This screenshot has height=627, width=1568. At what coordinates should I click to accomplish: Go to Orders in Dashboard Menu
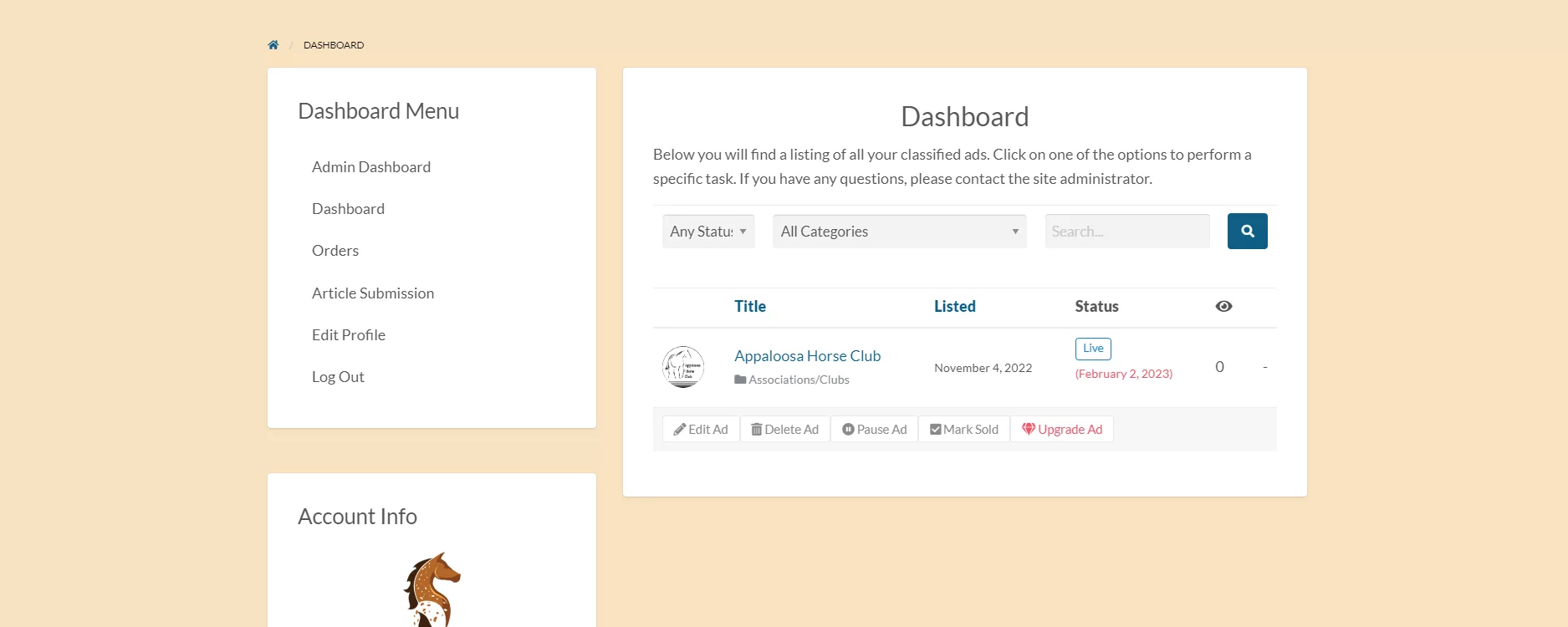(335, 251)
